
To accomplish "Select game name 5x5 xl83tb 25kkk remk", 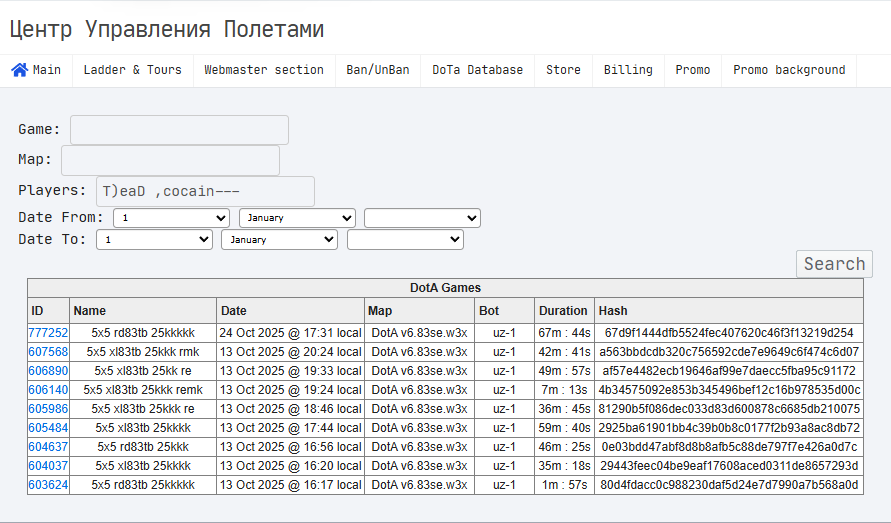I will [143, 390].
